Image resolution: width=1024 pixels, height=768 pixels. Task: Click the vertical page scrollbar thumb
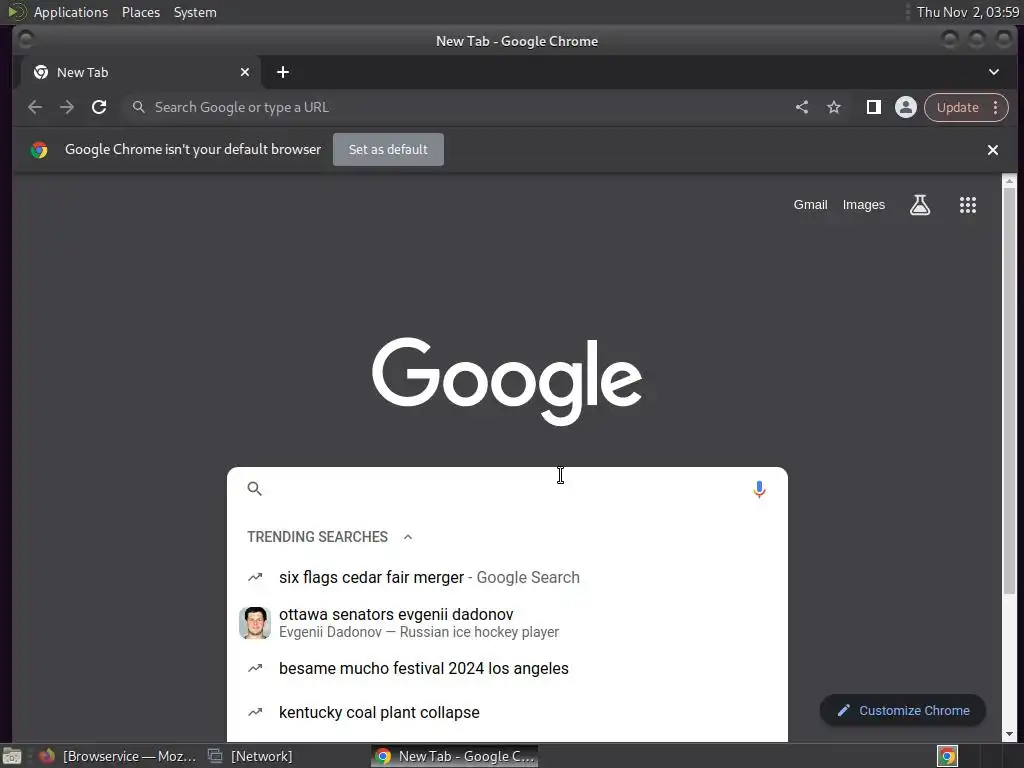(1009, 391)
